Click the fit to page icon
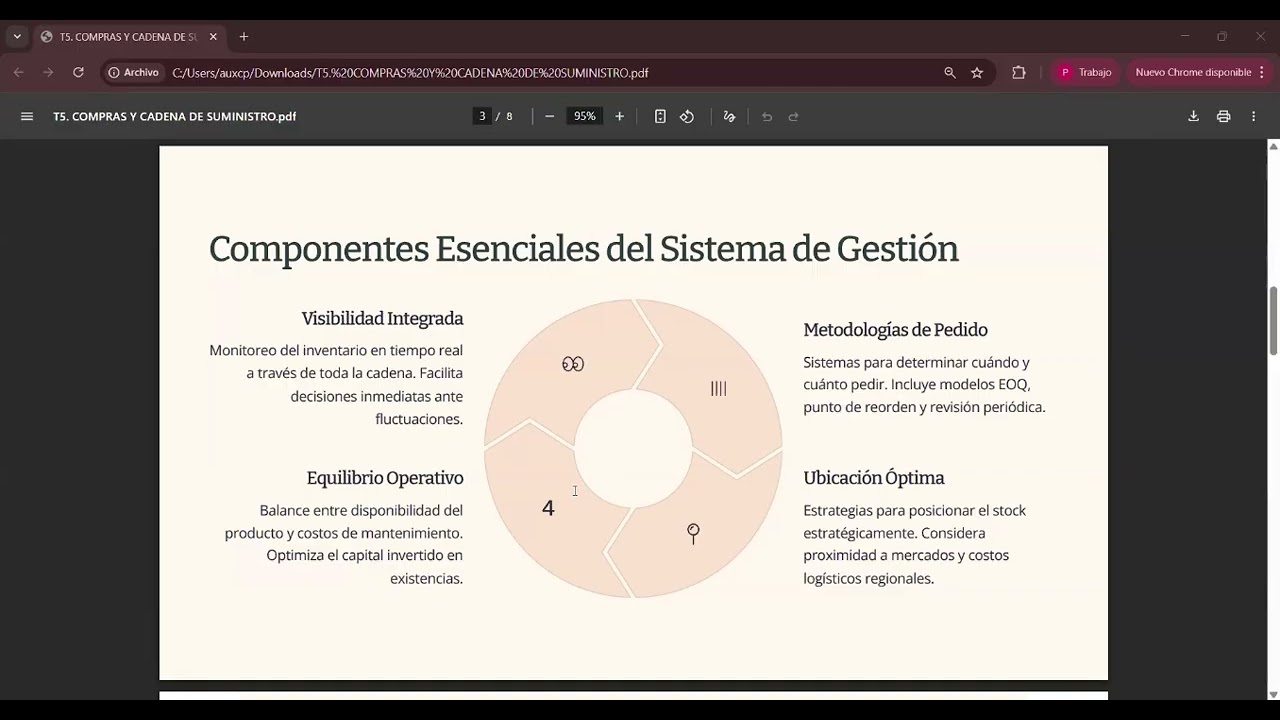This screenshot has width=1280, height=720. (x=660, y=117)
